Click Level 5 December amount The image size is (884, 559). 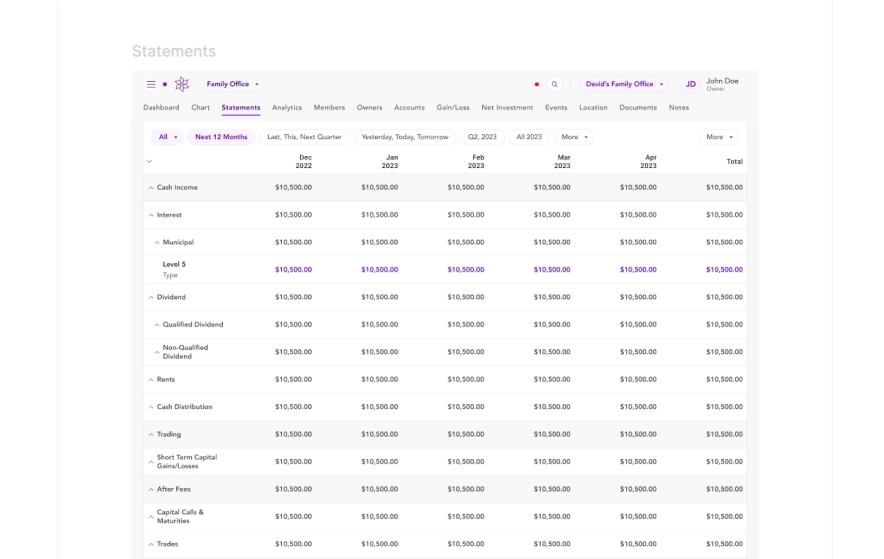(x=293, y=270)
